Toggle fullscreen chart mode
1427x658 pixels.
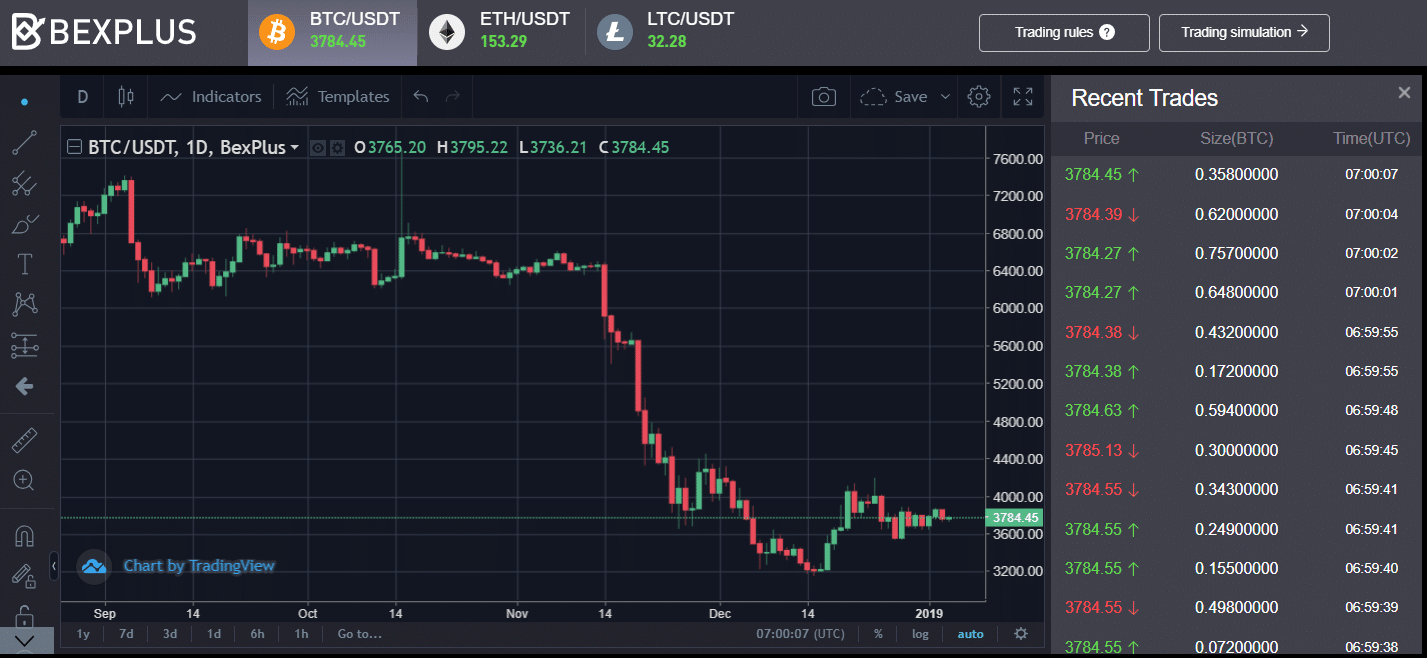[x=1022, y=97]
